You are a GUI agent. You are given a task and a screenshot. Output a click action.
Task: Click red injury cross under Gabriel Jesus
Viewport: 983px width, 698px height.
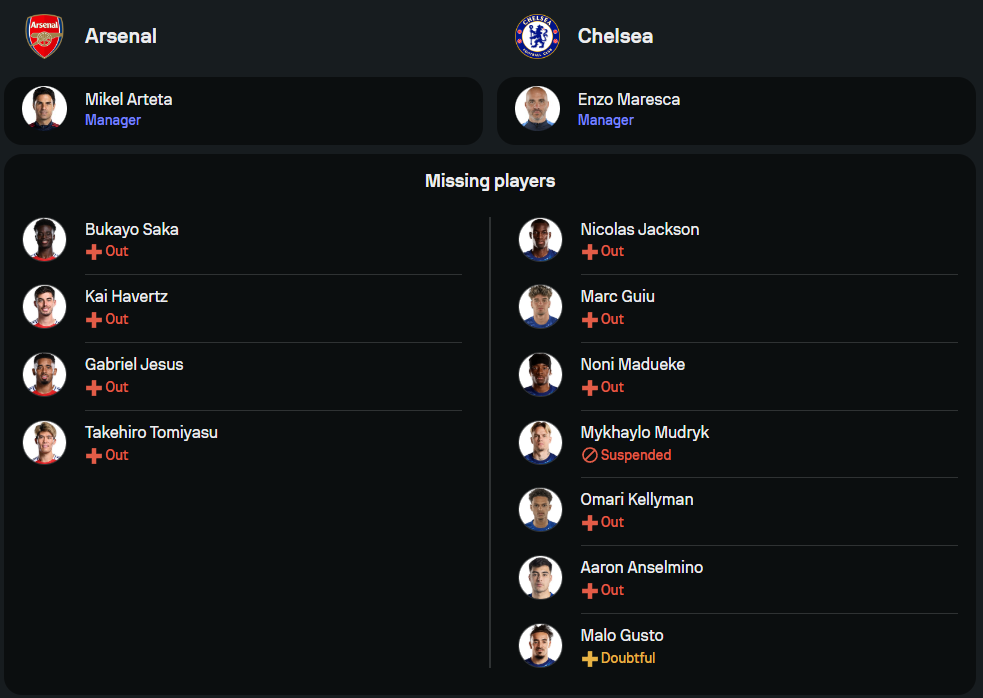click(x=94, y=388)
